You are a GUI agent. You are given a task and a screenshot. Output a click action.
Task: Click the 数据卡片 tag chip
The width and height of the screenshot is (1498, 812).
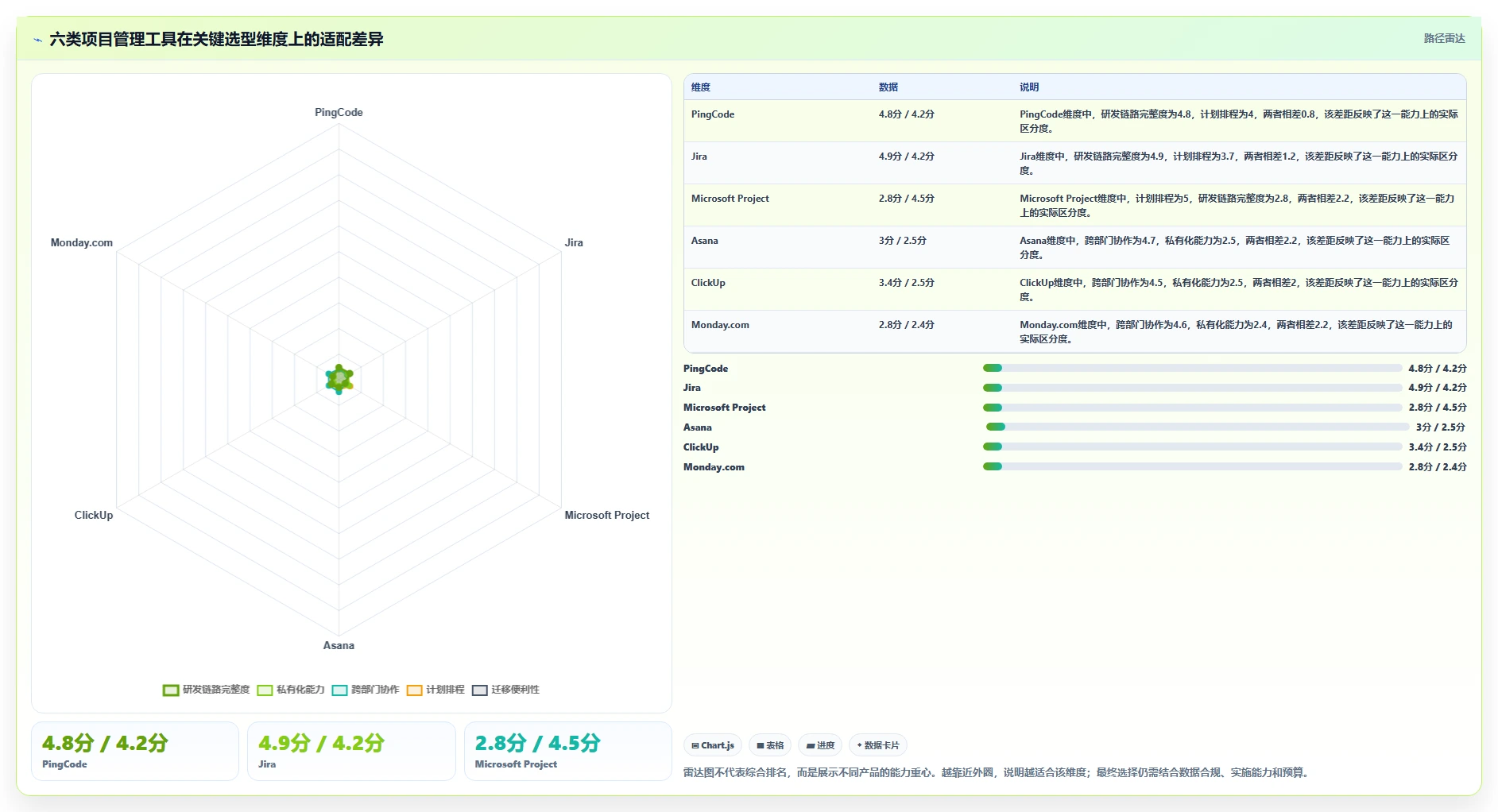[878, 745]
